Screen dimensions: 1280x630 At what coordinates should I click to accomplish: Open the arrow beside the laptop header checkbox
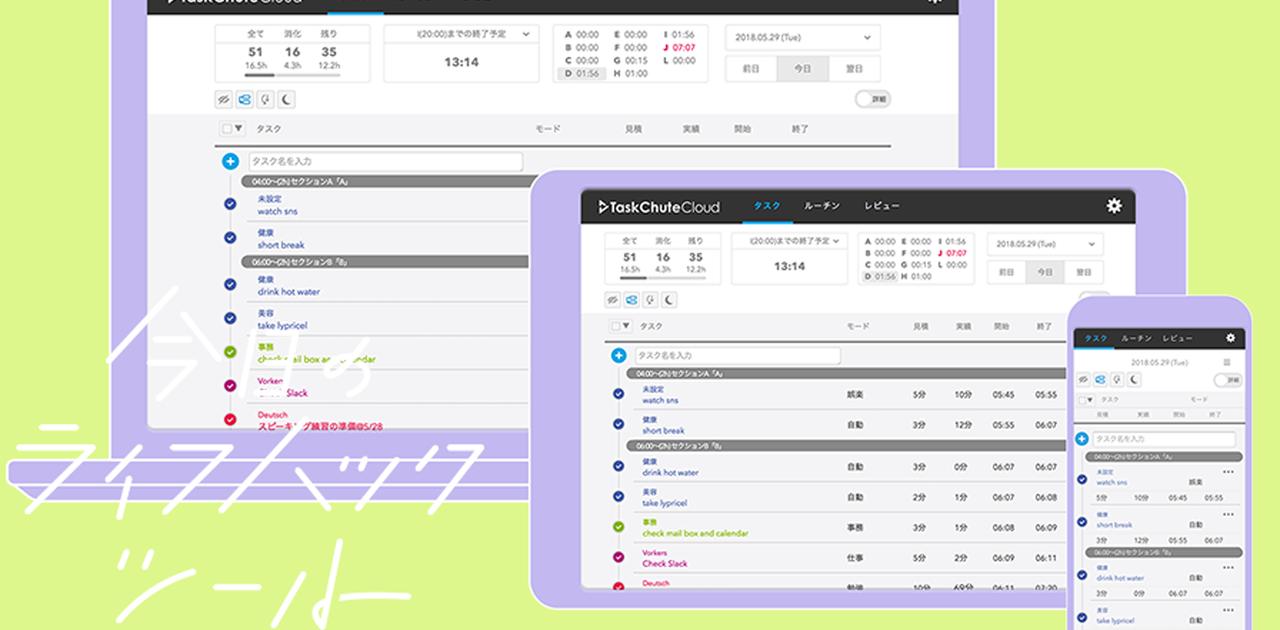point(240,129)
